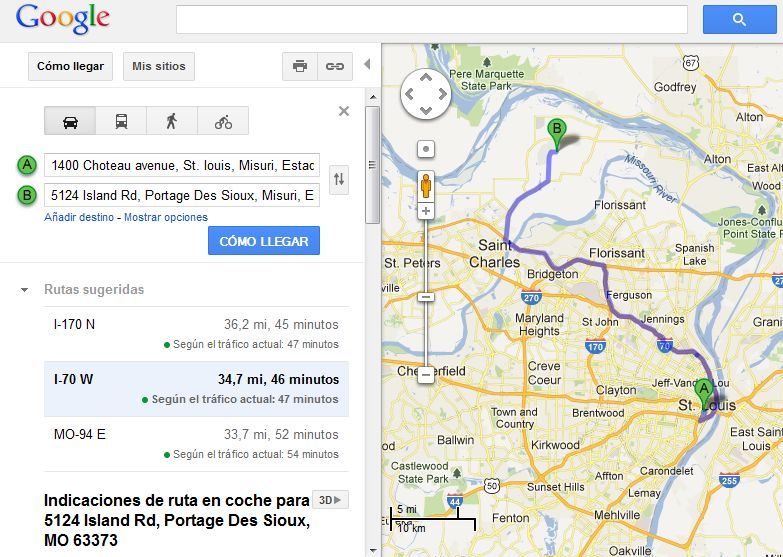
Task: Click green marker A beside start field
Action: tap(27, 165)
